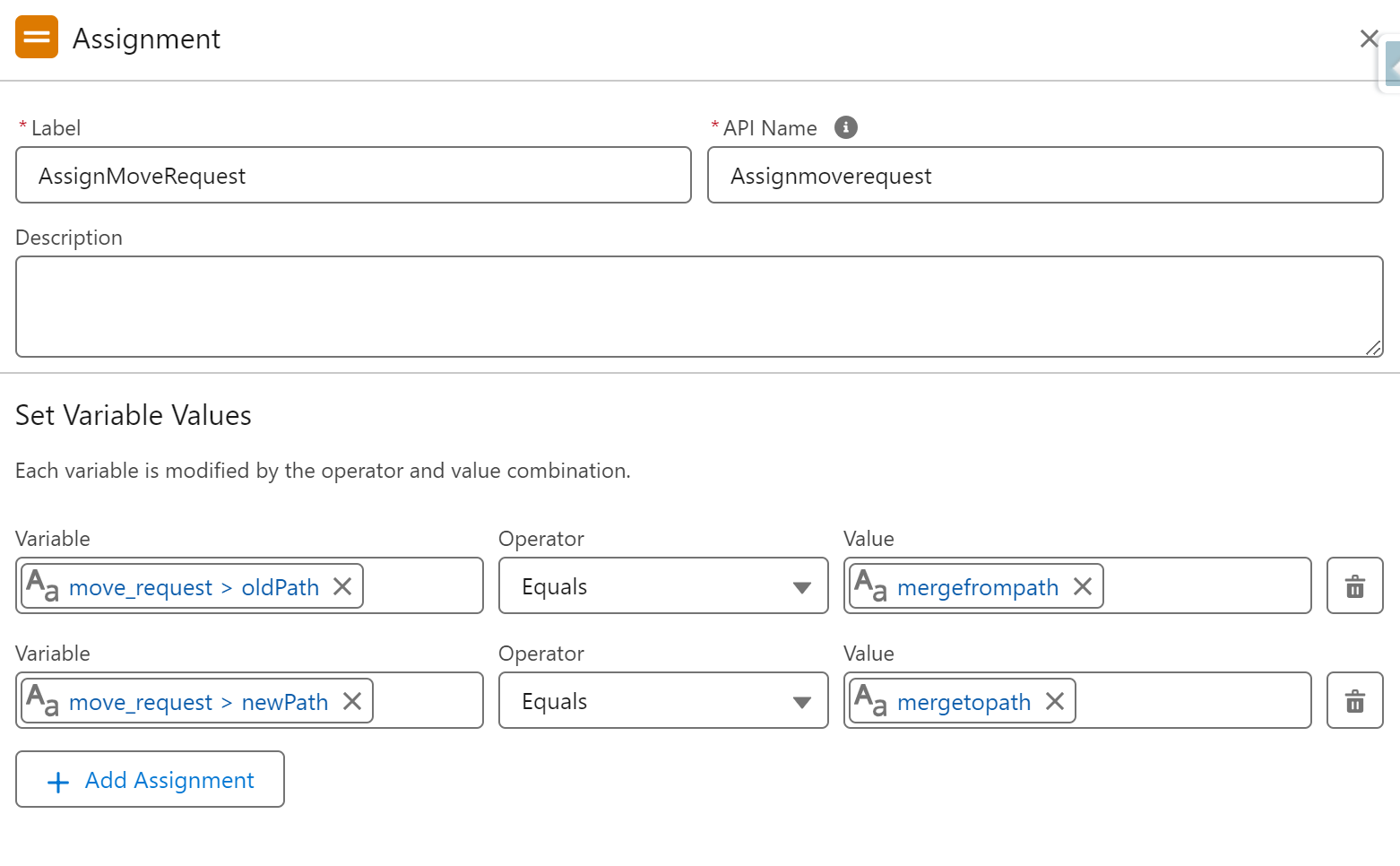
Task: Delete the newPath assignment row
Action: click(1355, 700)
